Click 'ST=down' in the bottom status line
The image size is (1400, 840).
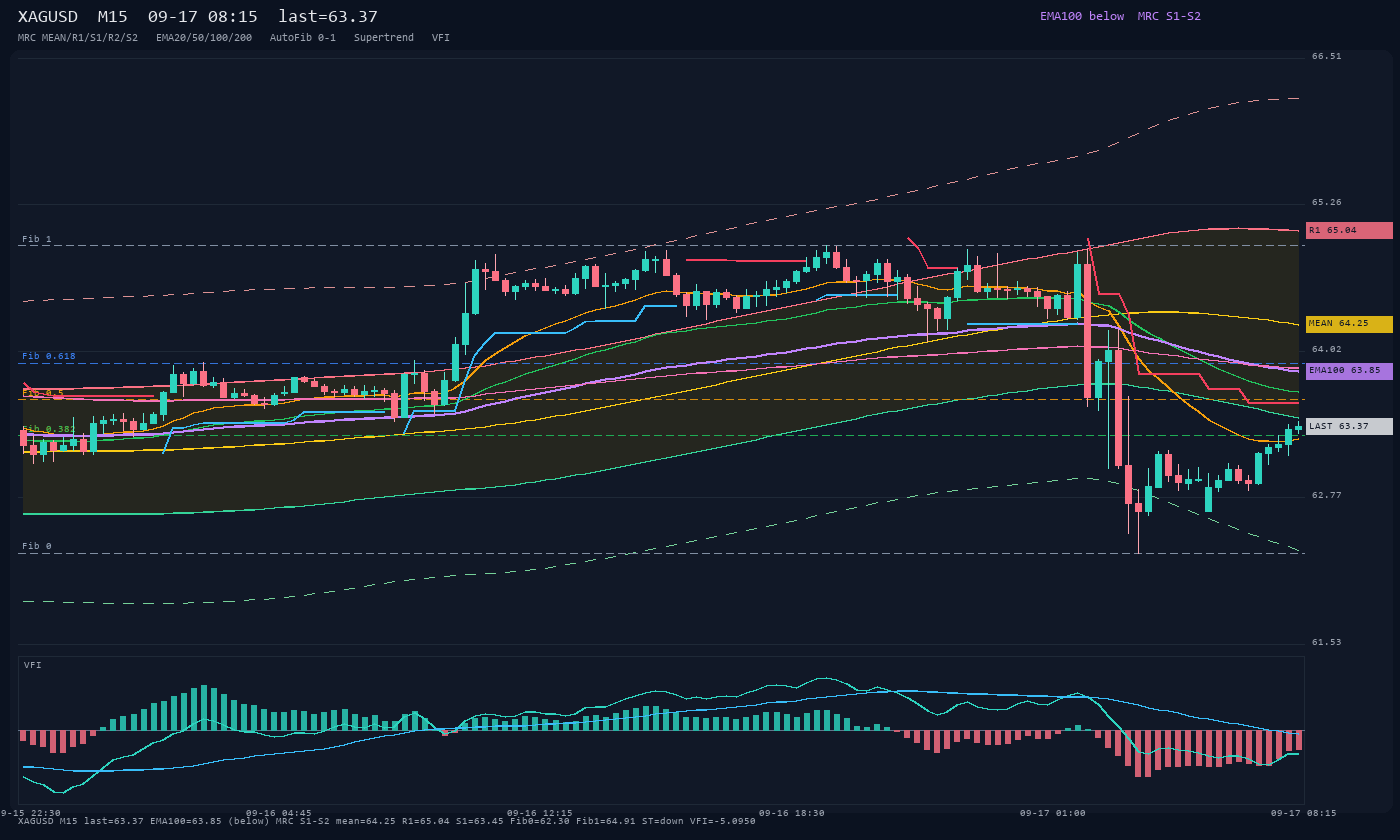[x=663, y=821]
